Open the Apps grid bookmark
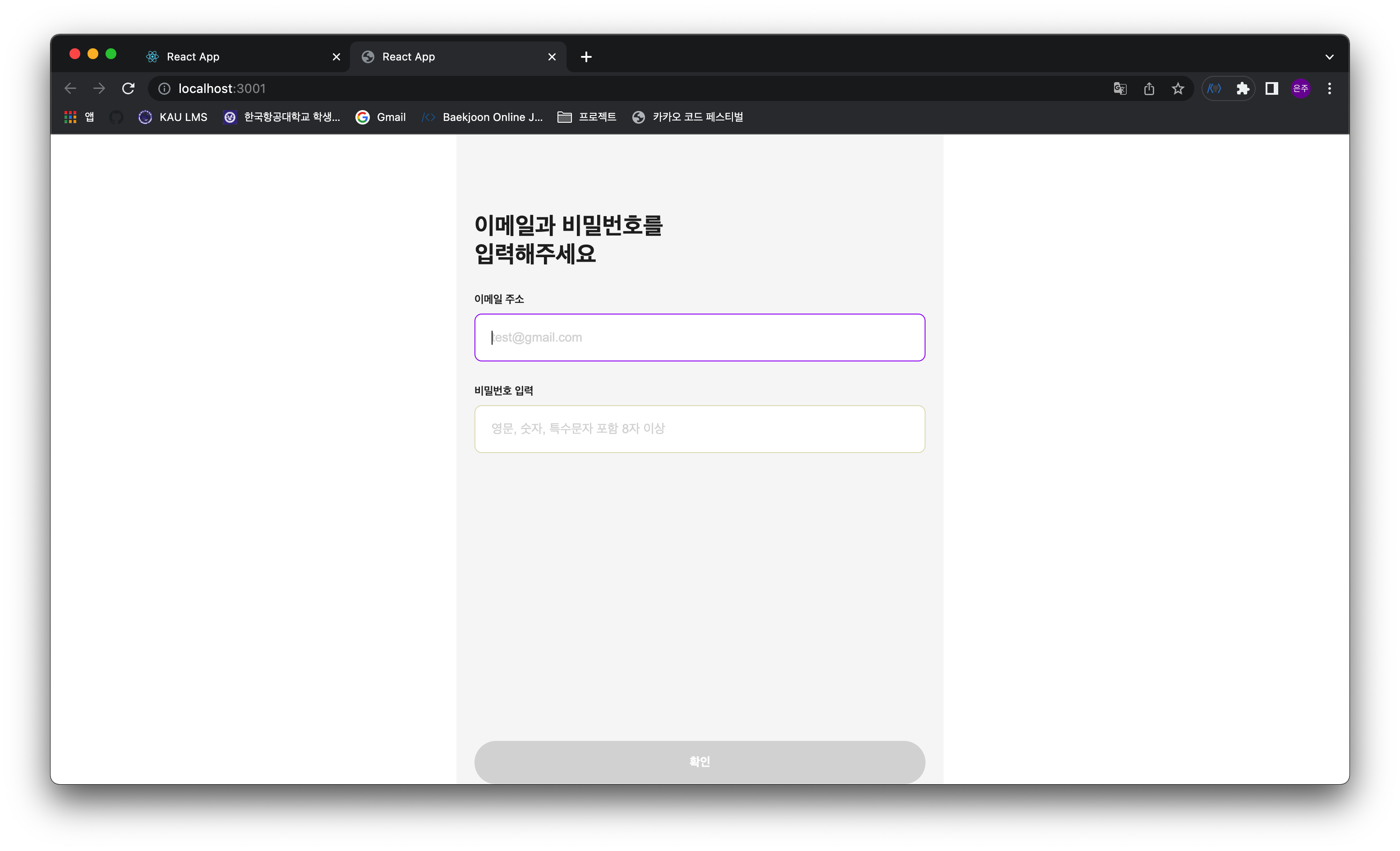Viewport: 1400px width, 851px height. pos(79,117)
